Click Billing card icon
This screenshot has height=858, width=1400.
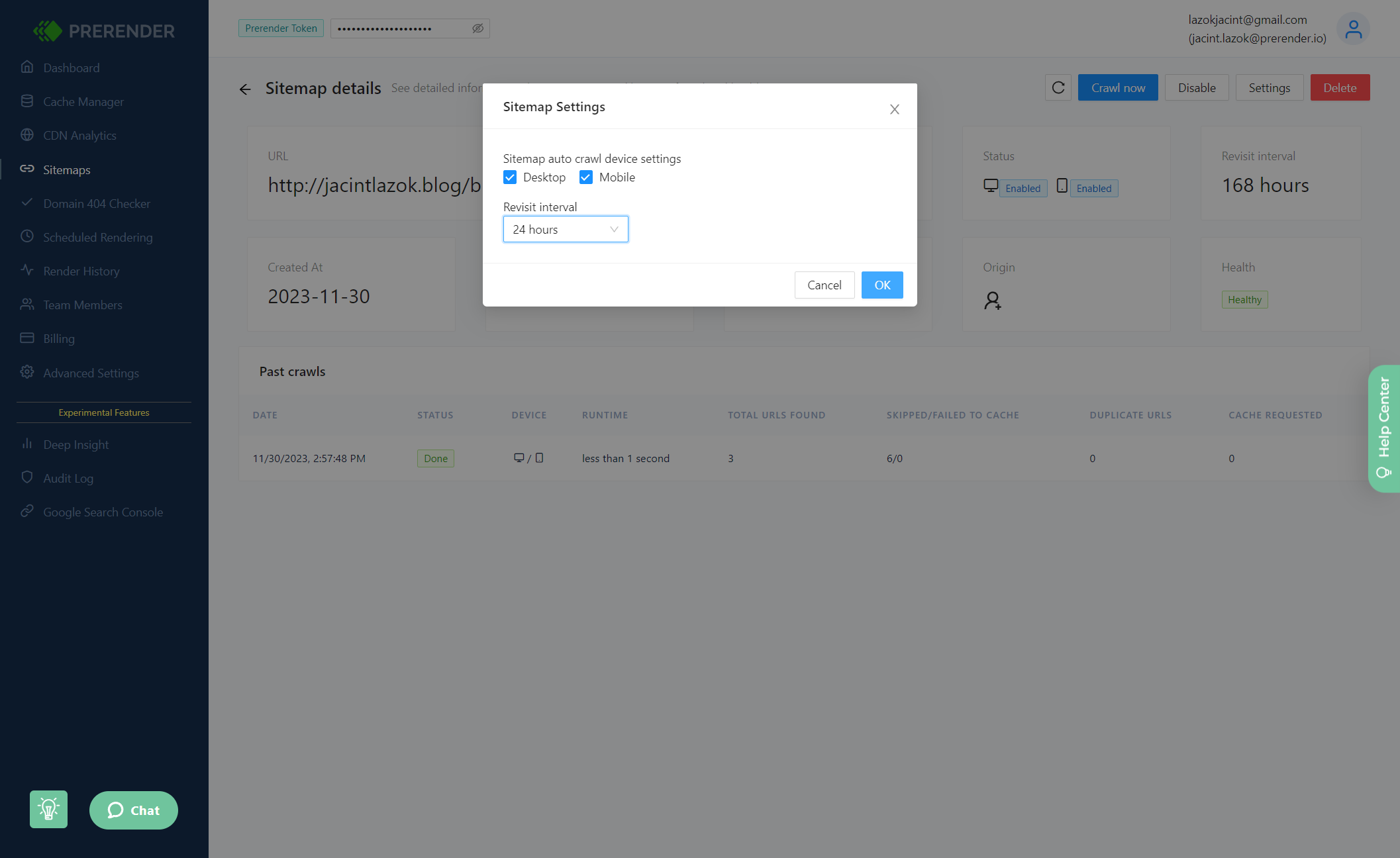pyautogui.click(x=27, y=338)
